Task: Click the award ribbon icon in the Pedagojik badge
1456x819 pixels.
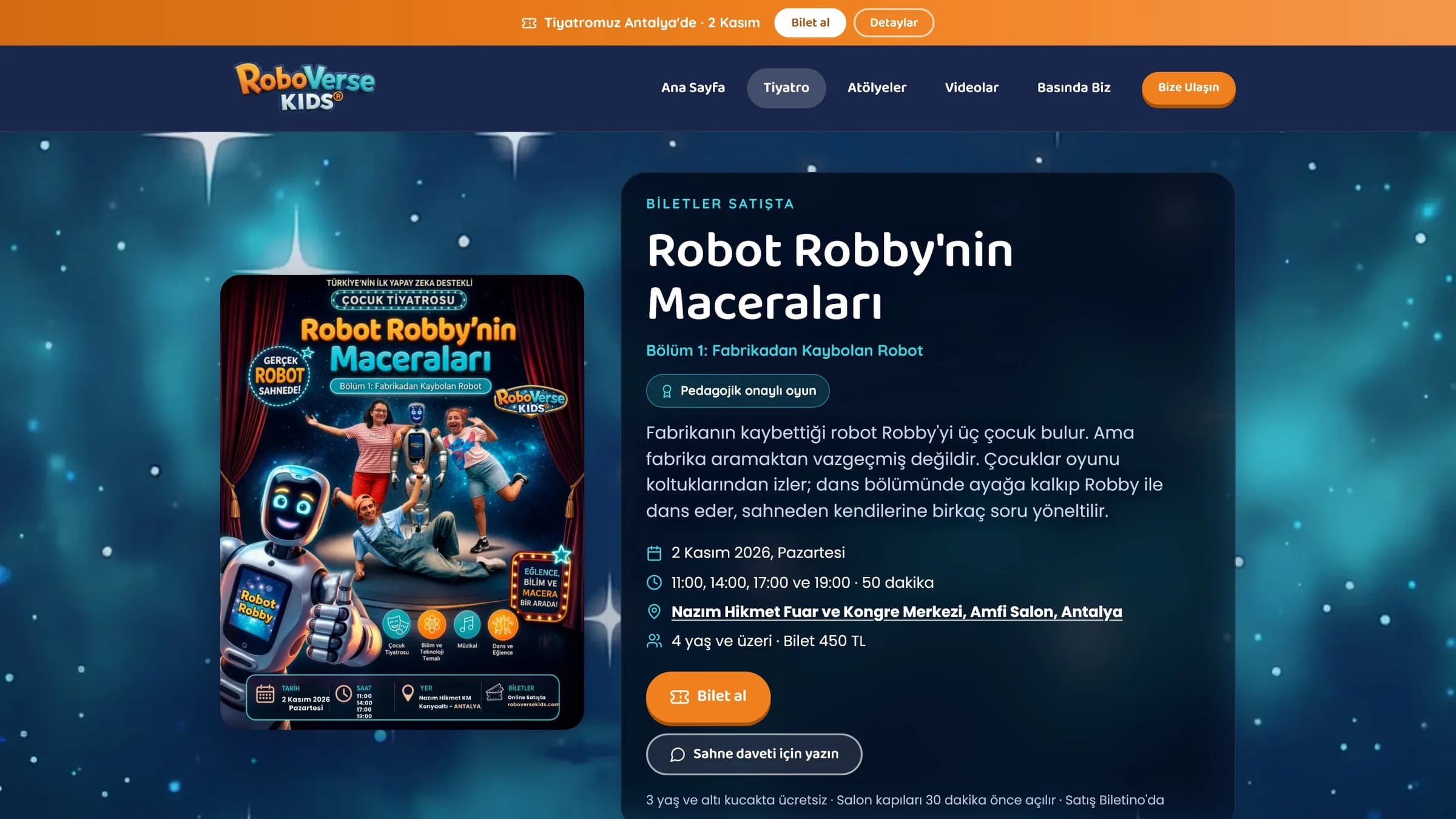Action: 667,391
